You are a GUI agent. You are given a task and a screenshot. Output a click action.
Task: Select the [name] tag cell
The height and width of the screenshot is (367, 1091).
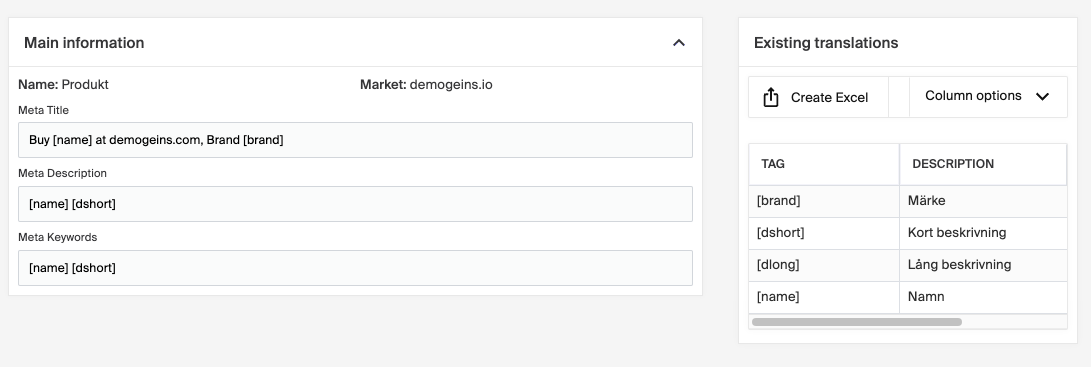click(824, 297)
